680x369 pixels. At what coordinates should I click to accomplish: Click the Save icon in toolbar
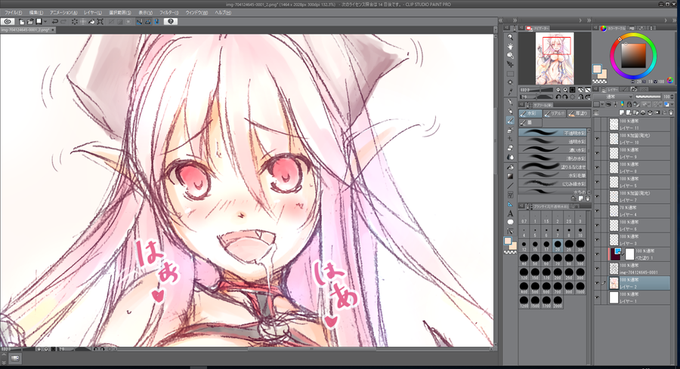click(x=39, y=21)
